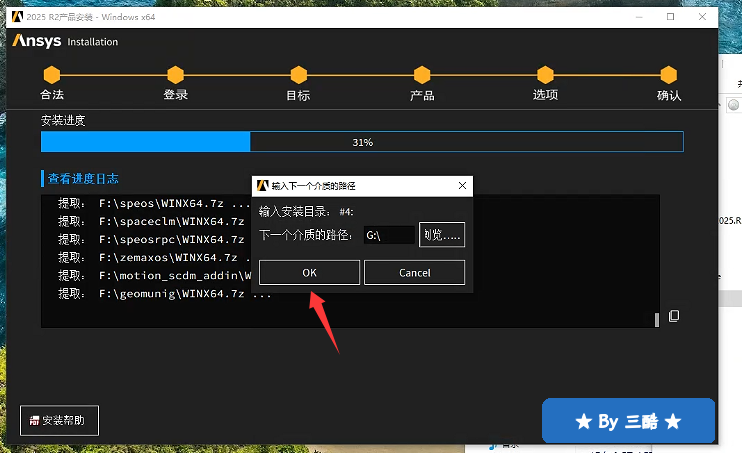Confirm the next media path with OK
The image size is (742, 453).
point(309,273)
